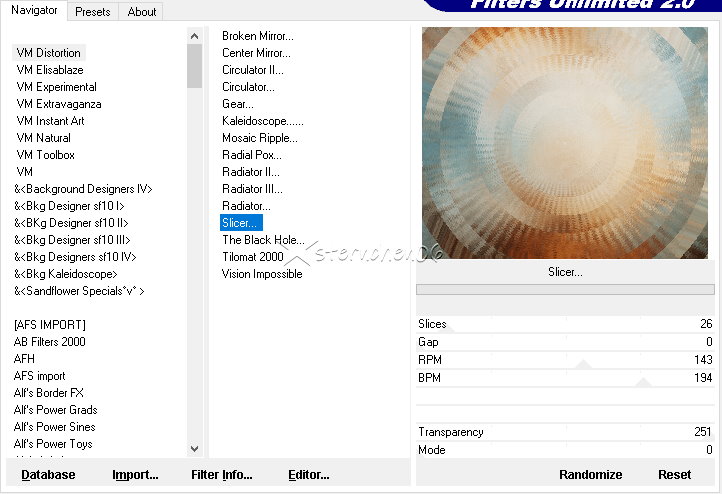The height and width of the screenshot is (494, 722).
Task: Switch to the Presets tab
Action: click(93, 12)
